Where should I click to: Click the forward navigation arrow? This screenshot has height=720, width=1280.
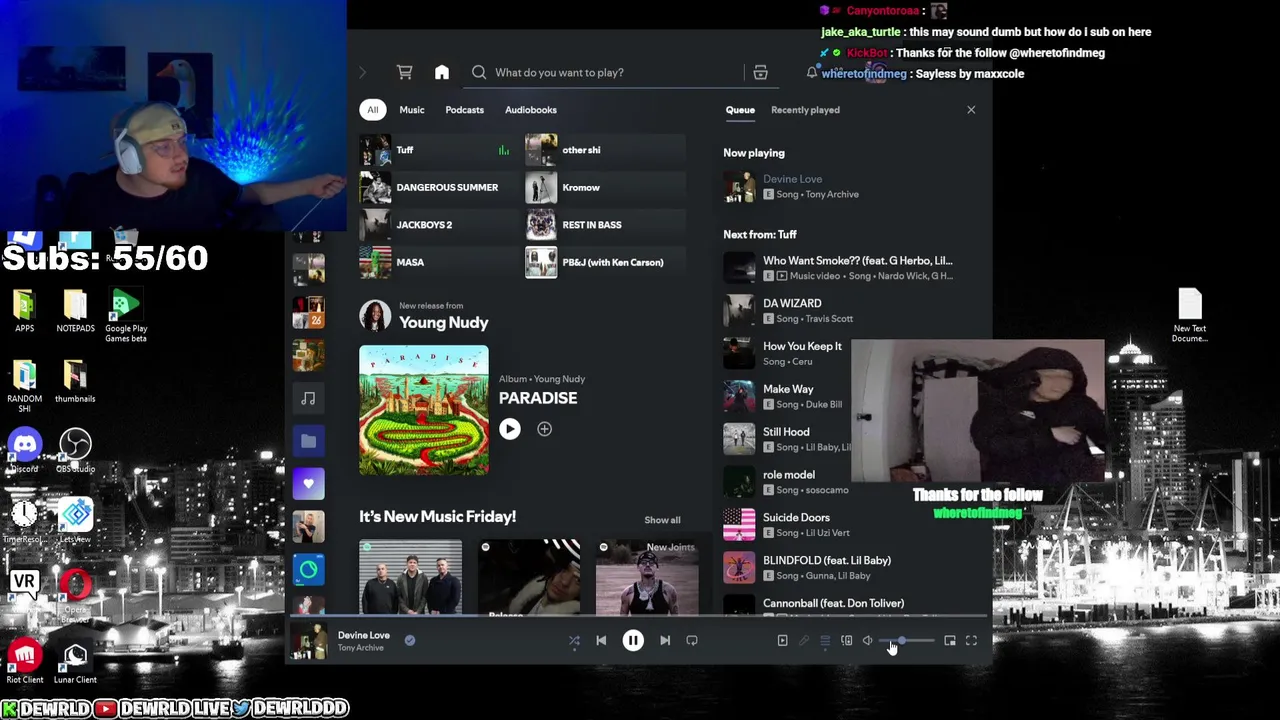tap(362, 72)
